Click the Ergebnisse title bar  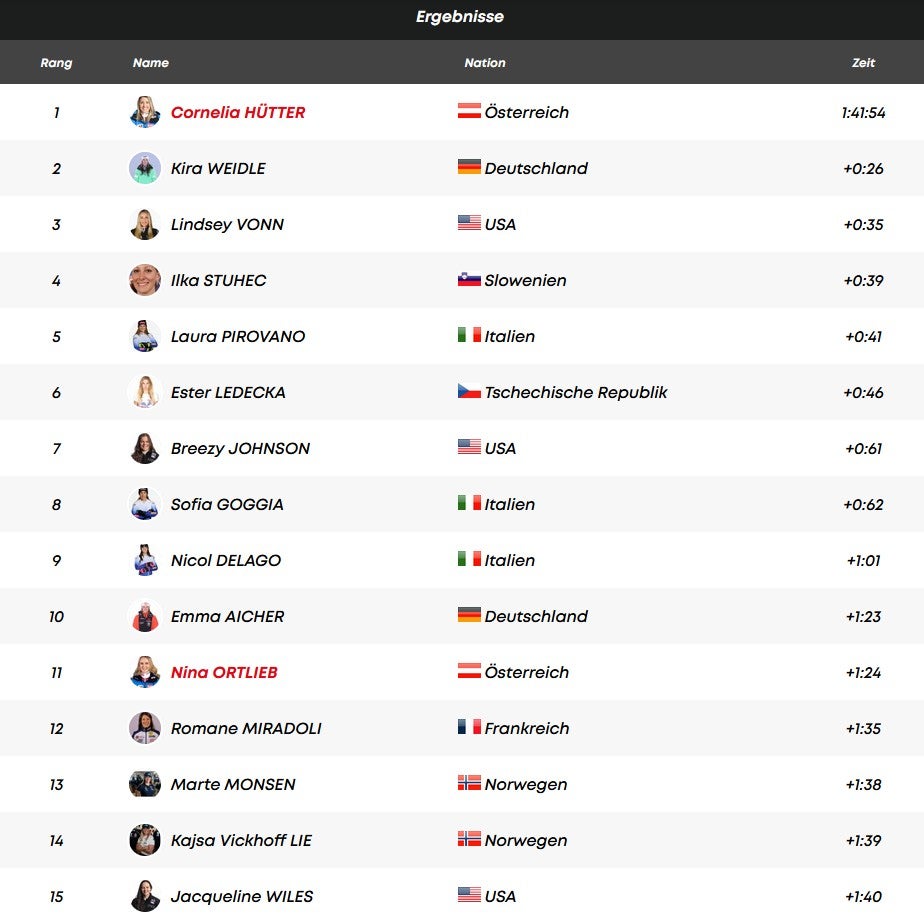461,17
